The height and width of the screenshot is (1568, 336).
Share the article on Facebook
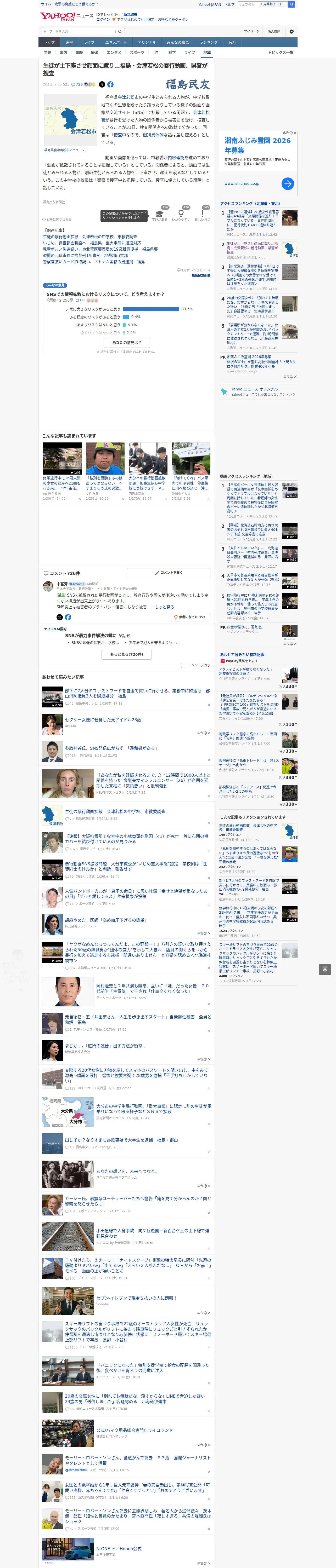(110, 85)
